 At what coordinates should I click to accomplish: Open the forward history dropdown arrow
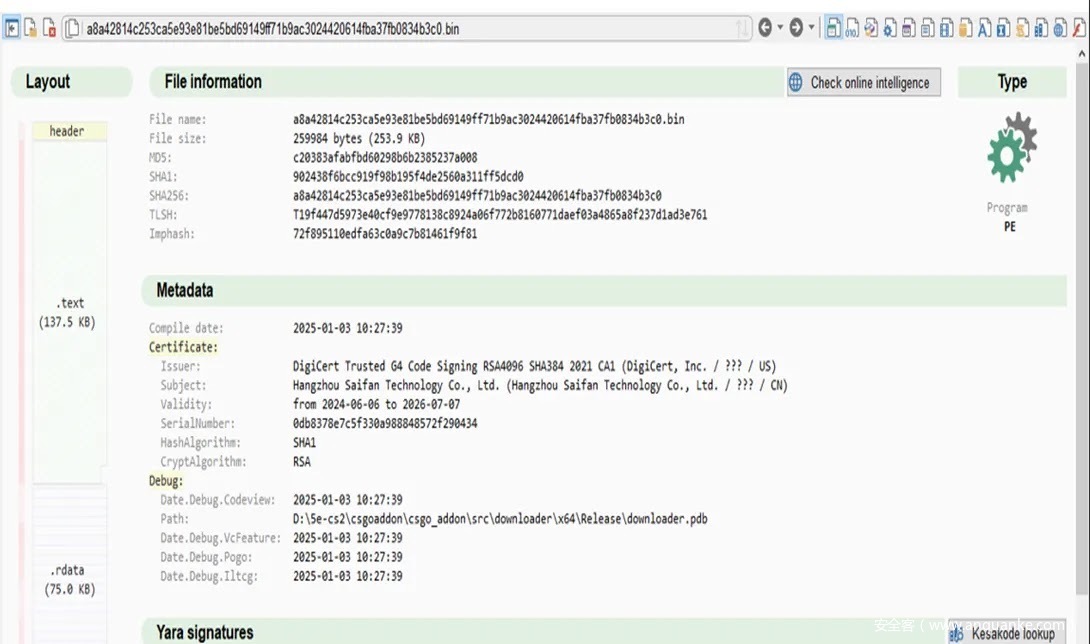coord(811,28)
